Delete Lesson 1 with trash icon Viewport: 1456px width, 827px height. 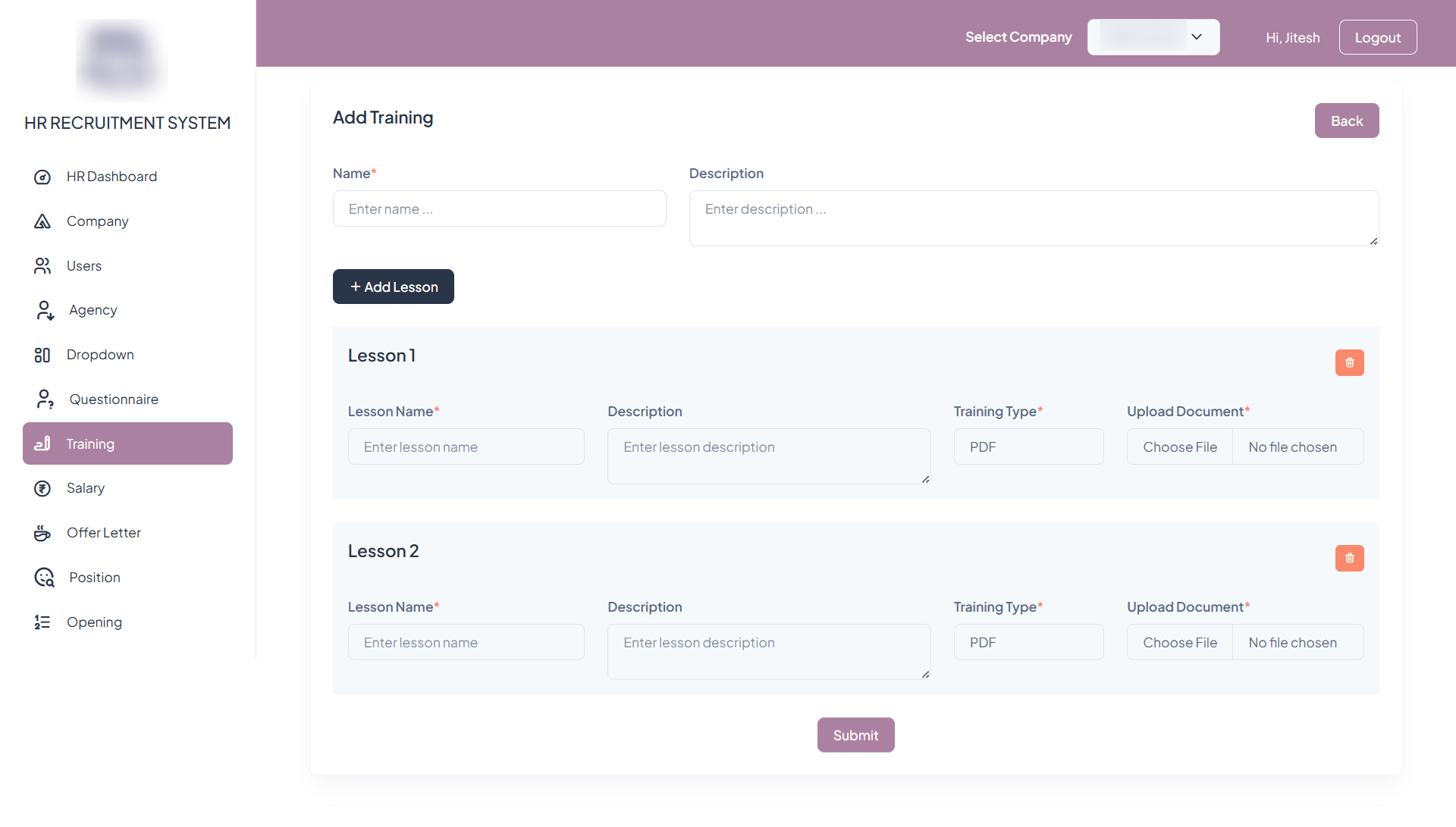1349,363
